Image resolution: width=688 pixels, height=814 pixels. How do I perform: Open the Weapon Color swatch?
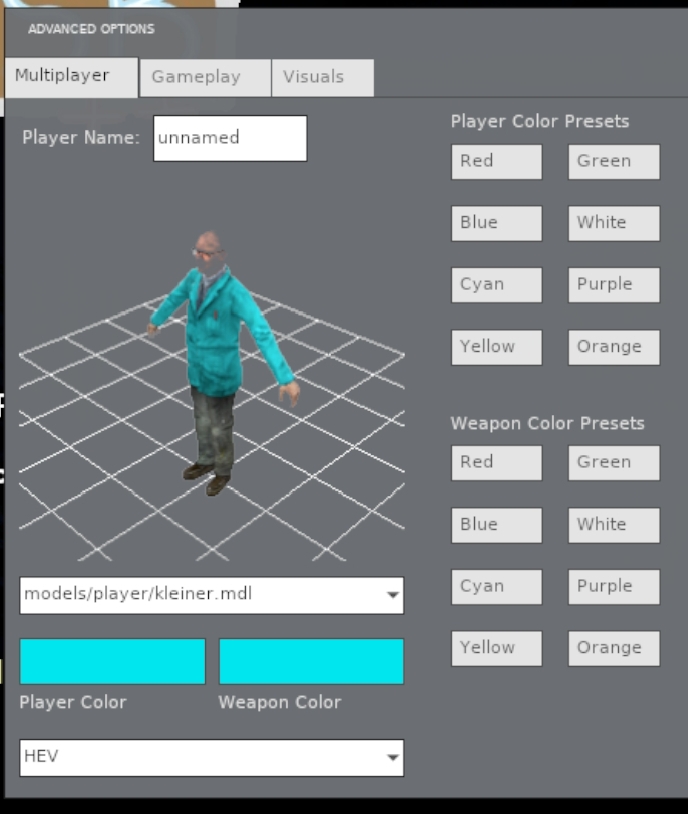[x=311, y=662]
